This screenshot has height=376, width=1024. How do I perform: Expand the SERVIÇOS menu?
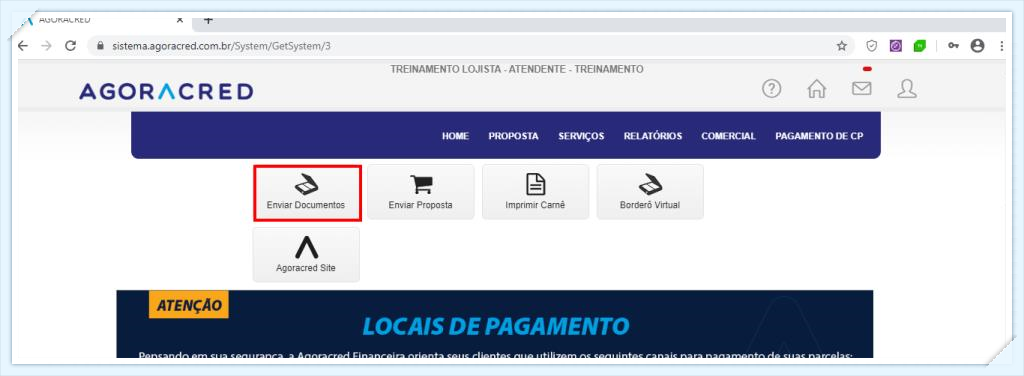coord(581,136)
